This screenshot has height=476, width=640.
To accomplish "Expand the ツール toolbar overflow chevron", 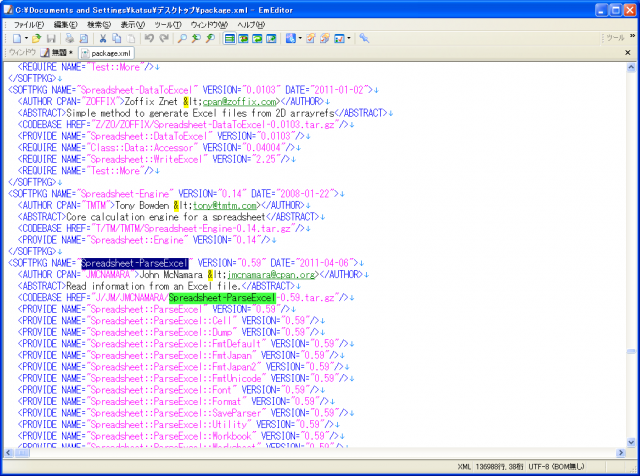I will pyautogui.click(x=632, y=36).
